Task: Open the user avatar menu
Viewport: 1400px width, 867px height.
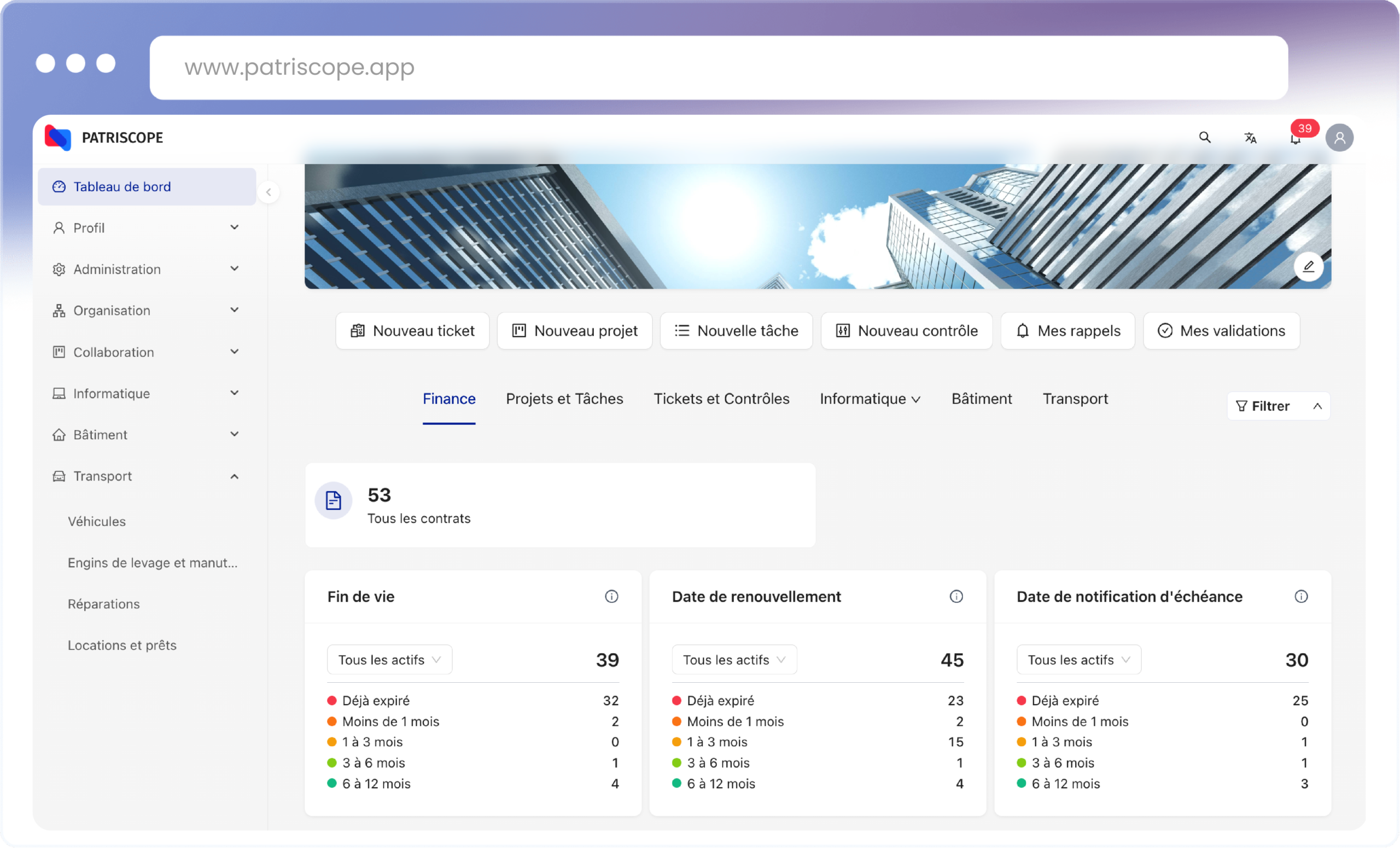Action: [1340, 138]
